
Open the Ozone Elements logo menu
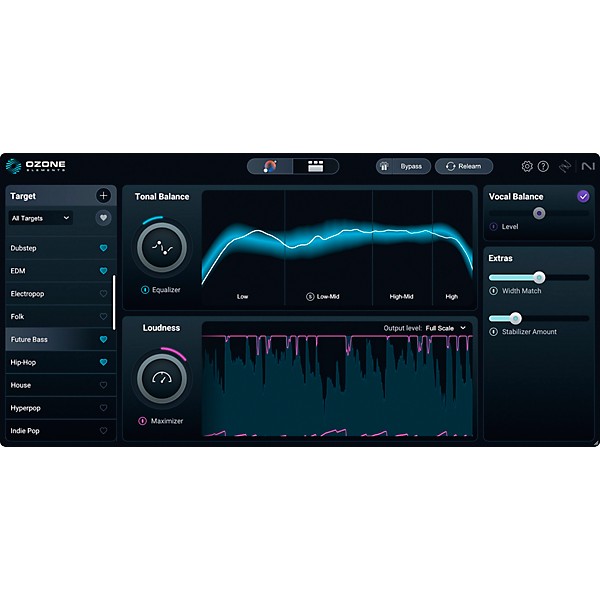coord(36,166)
